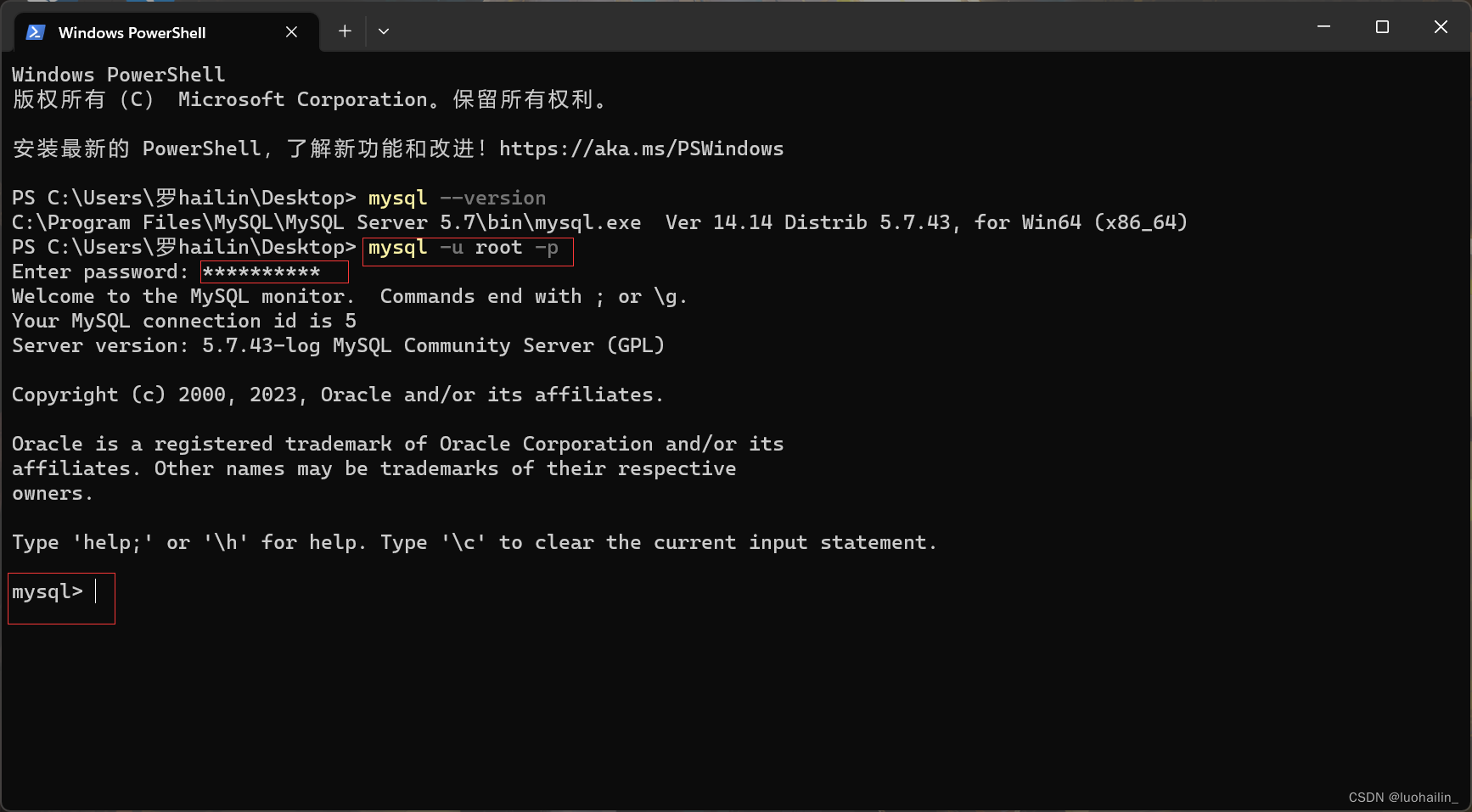This screenshot has height=812, width=1472.
Task: Select the highlighted mysql -u root -p command
Action: click(x=467, y=249)
